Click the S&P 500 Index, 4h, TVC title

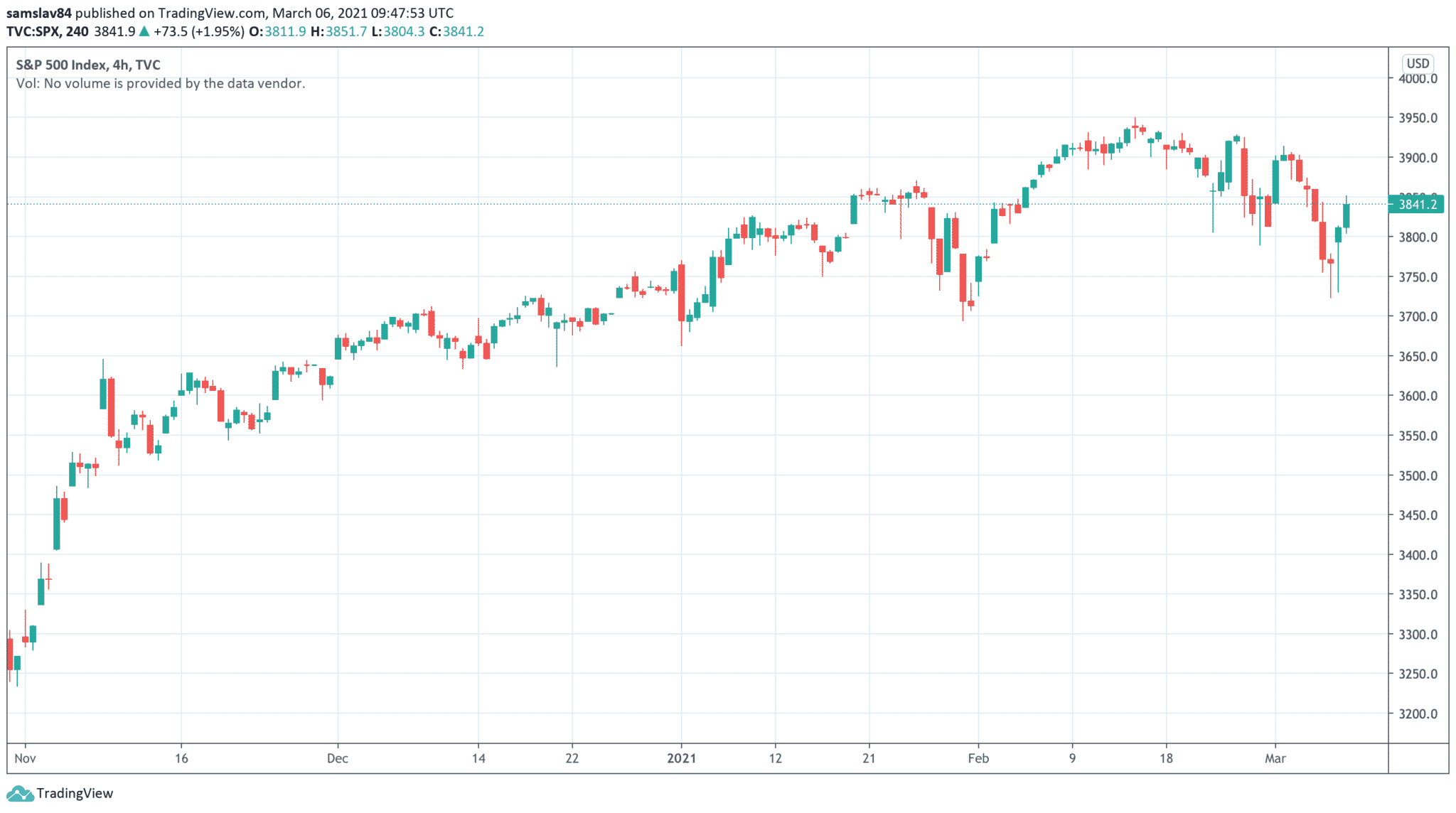click(x=88, y=65)
